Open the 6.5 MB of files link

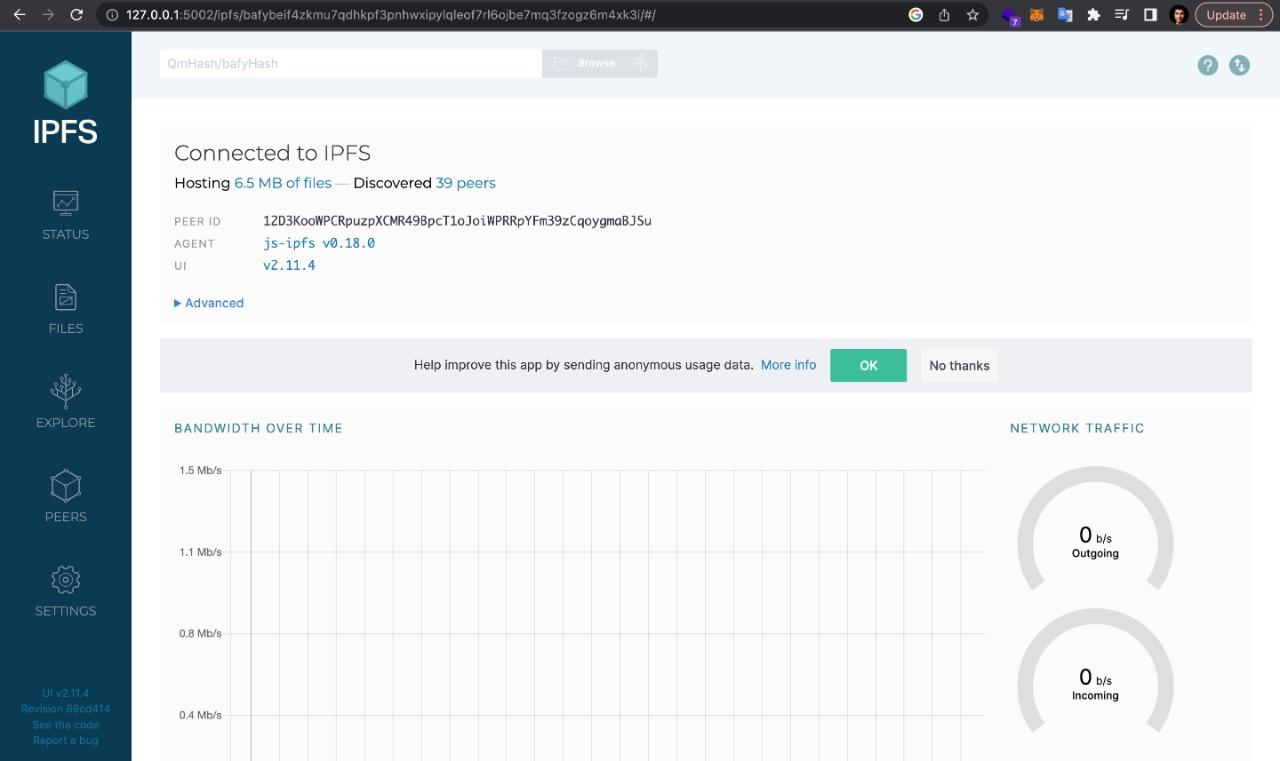(x=283, y=183)
